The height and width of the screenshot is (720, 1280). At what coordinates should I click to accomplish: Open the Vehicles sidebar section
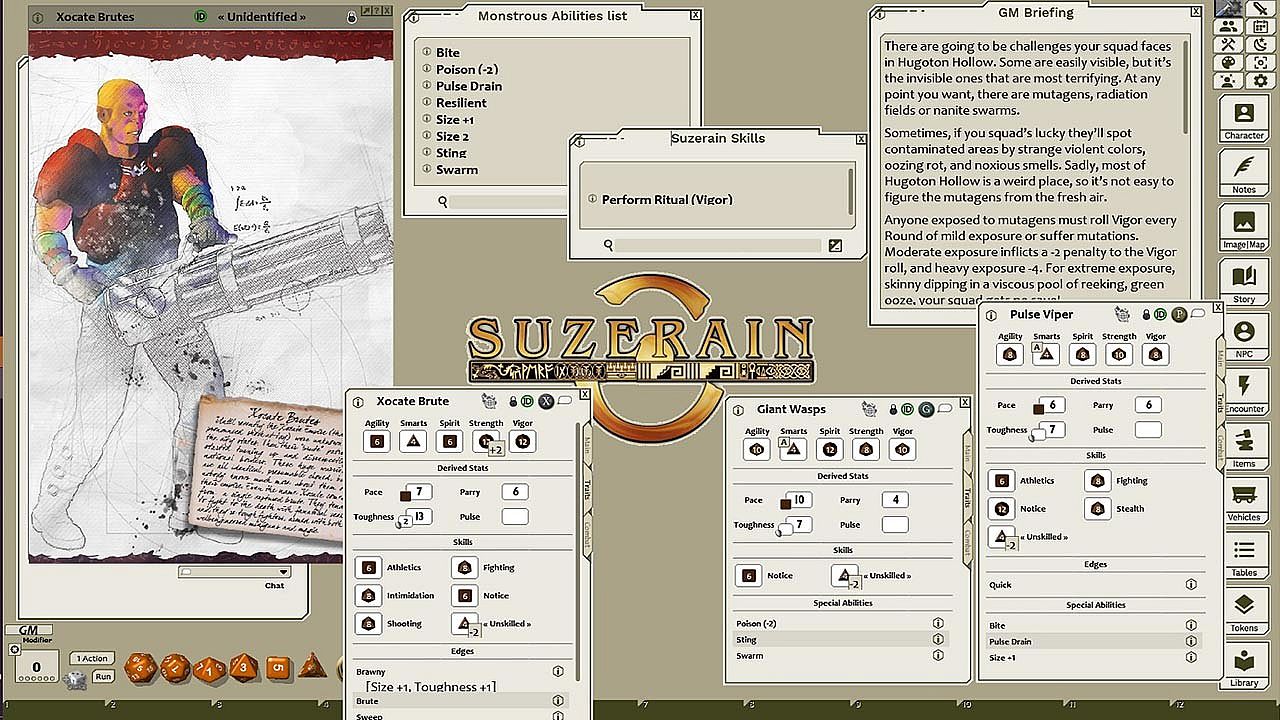(1243, 502)
